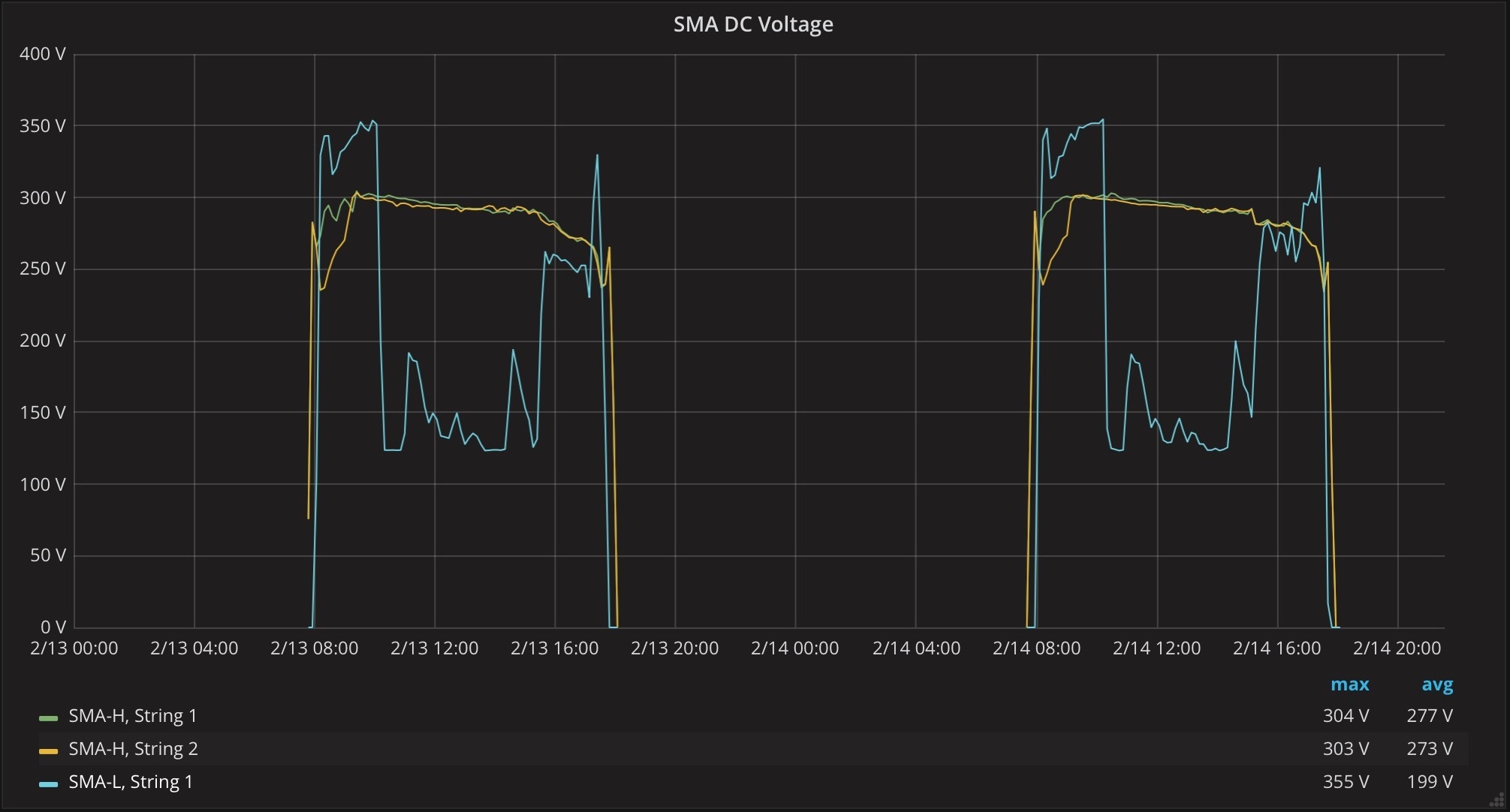This screenshot has width=1510, height=812.
Task: Click the 2/14 00:00 time axis label
Action: point(794,648)
